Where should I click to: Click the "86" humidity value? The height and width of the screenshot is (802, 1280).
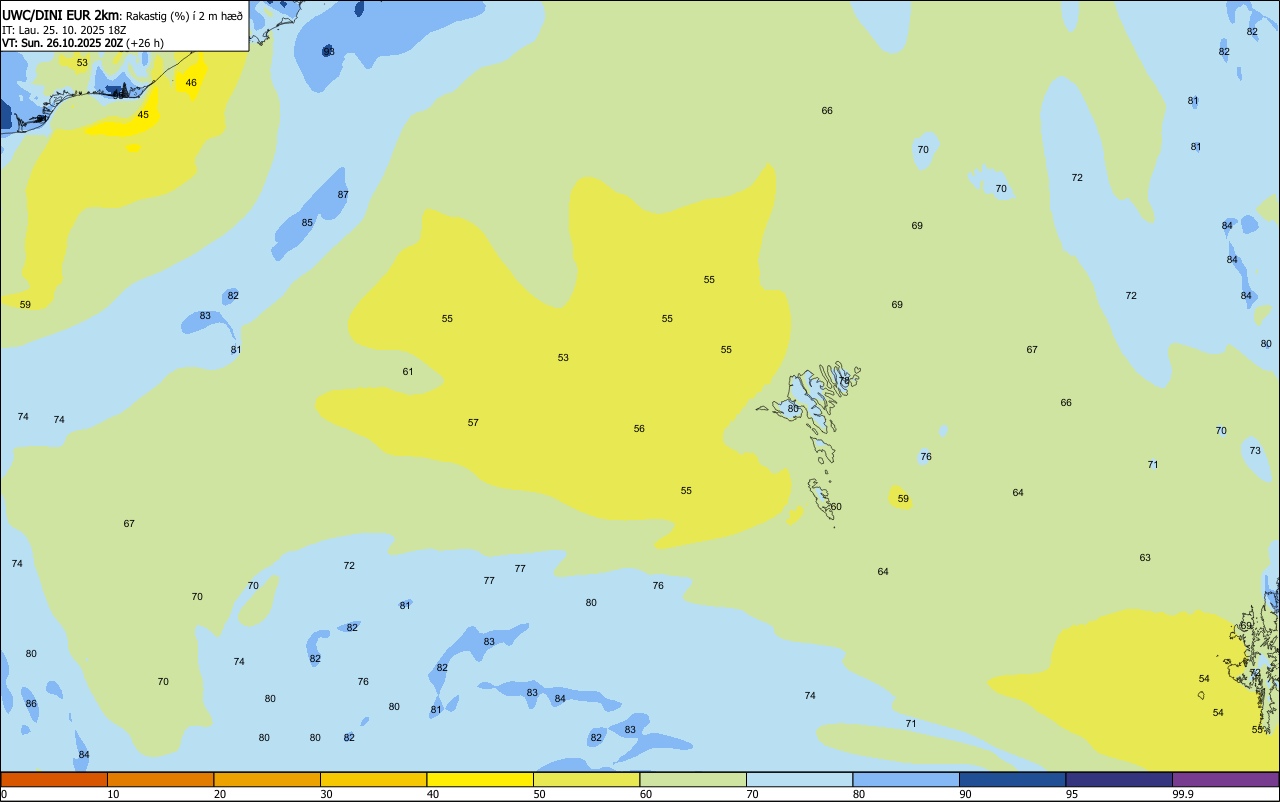coord(31,704)
